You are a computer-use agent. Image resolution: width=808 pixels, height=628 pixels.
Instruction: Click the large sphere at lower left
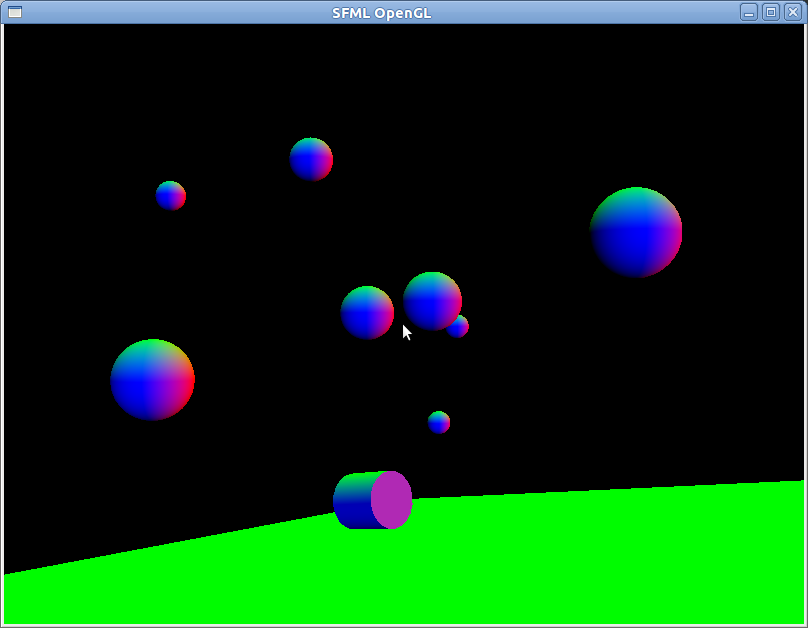[153, 380]
